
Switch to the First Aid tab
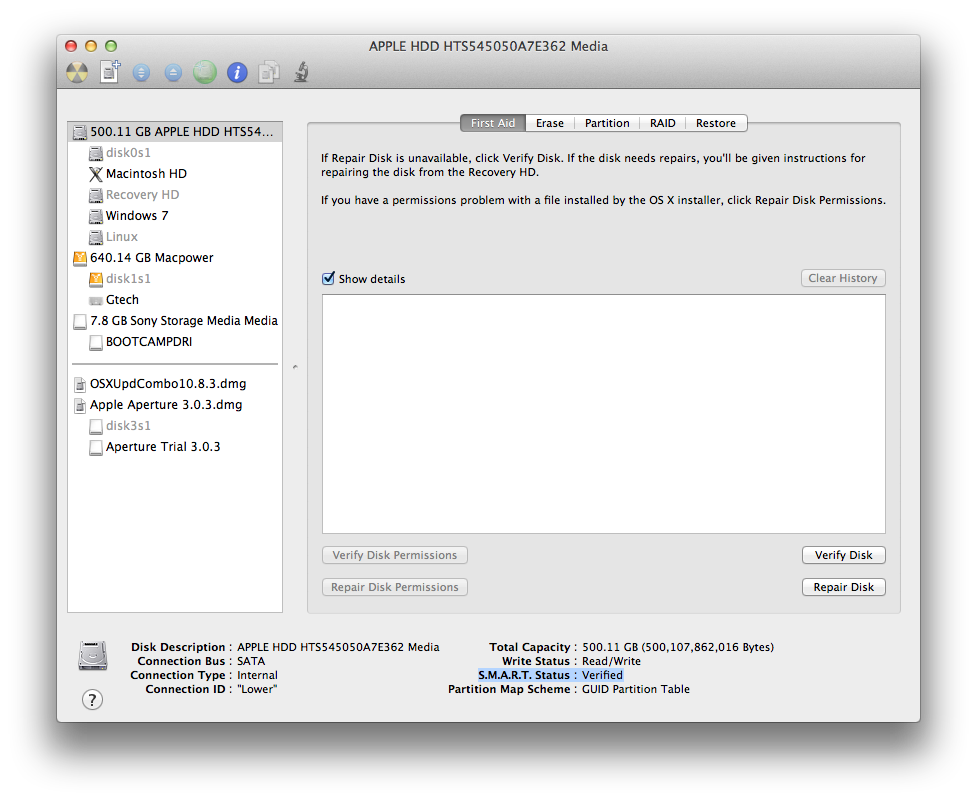point(493,123)
